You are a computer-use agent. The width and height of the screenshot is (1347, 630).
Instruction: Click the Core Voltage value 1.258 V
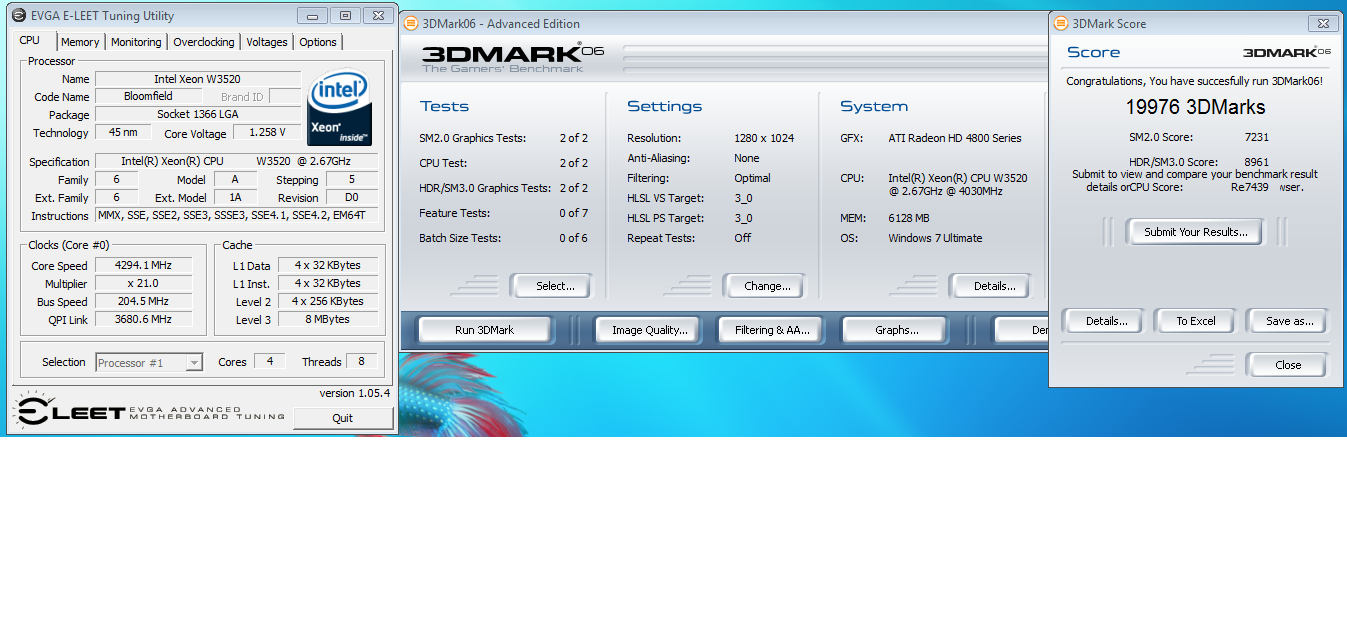coord(267,132)
